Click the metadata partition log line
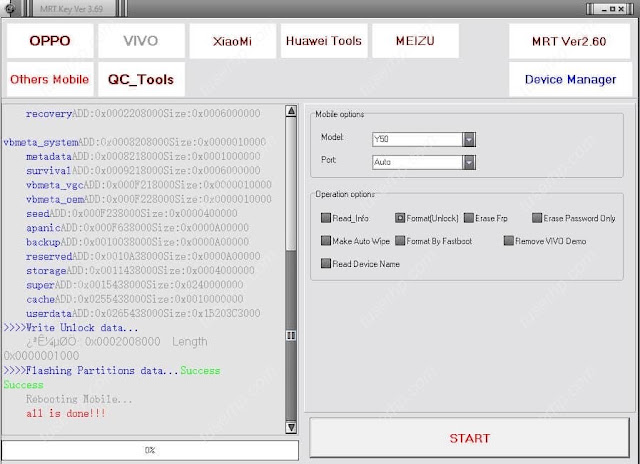 (143, 156)
